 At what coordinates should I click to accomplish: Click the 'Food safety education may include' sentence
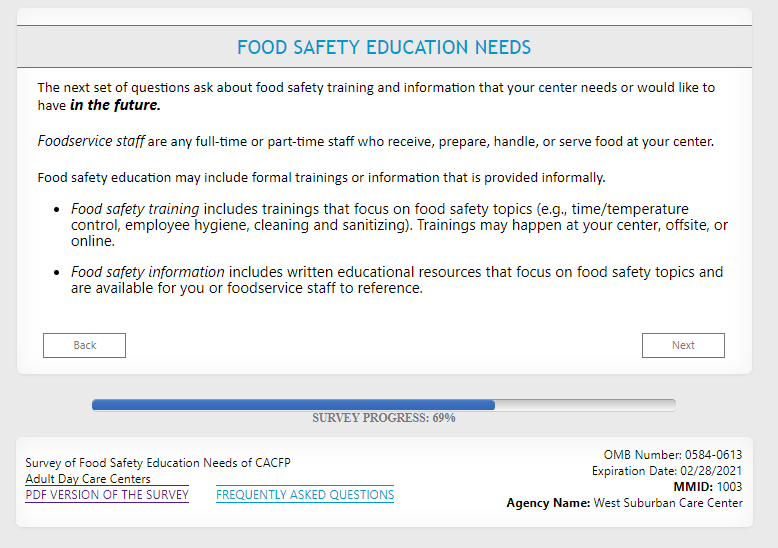[x=320, y=178]
